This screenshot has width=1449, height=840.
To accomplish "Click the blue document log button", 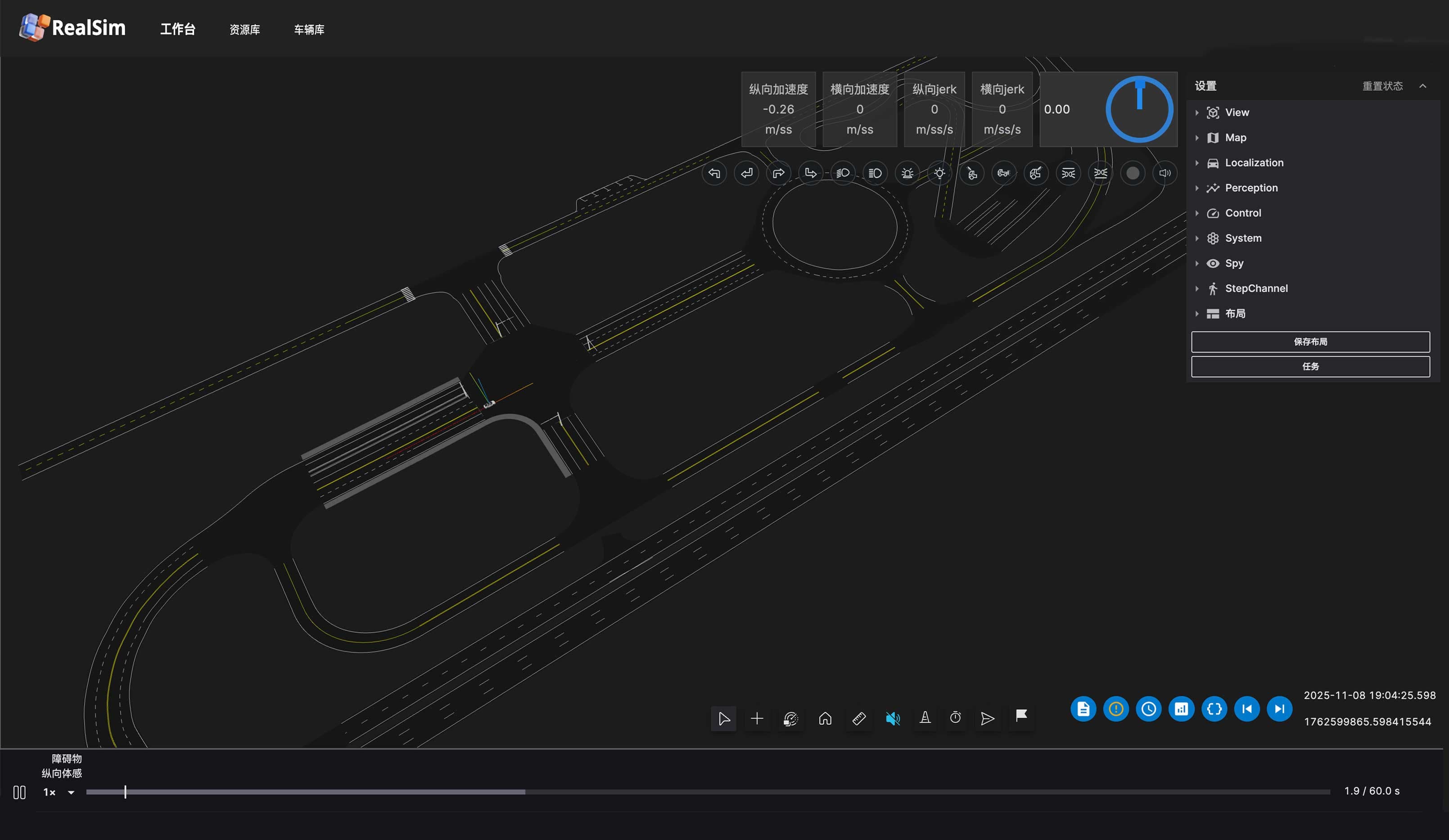I will click(1083, 709).
